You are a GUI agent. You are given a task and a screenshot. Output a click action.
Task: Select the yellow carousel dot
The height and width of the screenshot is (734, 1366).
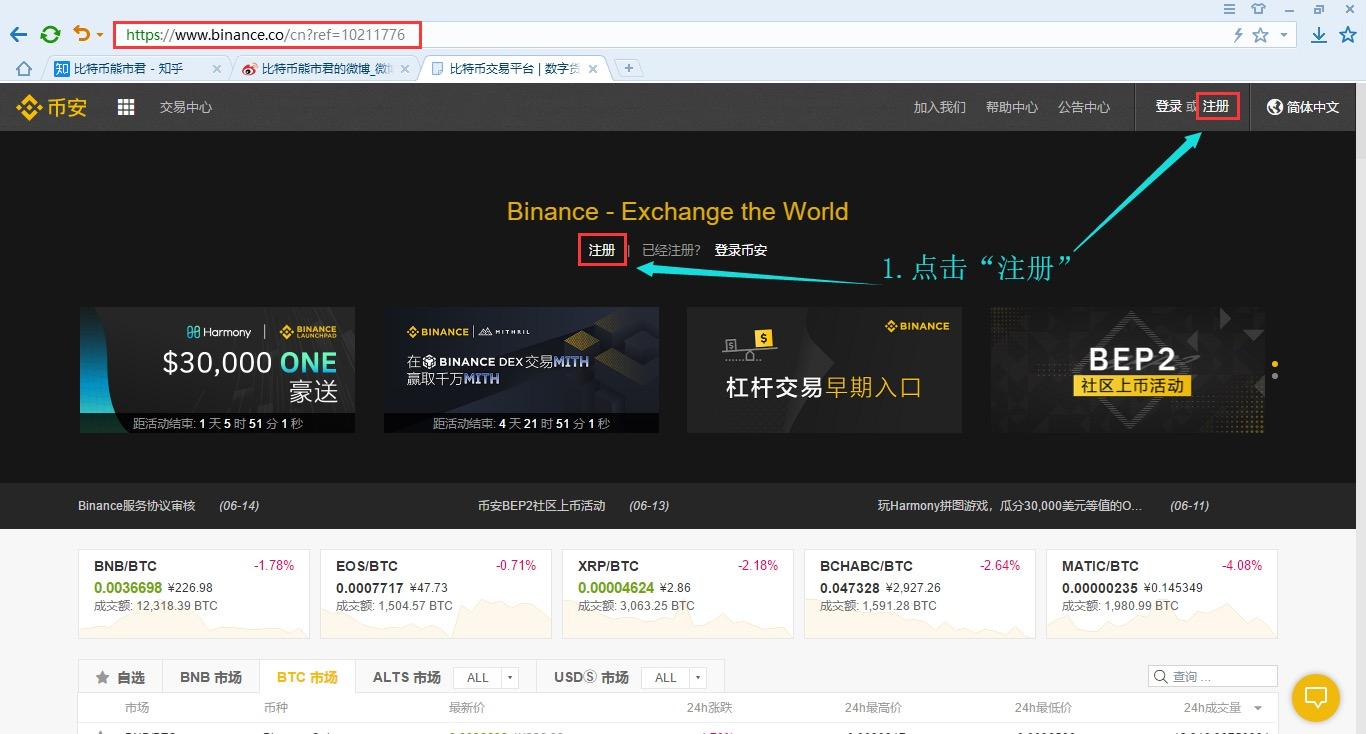pos(1274,364)
